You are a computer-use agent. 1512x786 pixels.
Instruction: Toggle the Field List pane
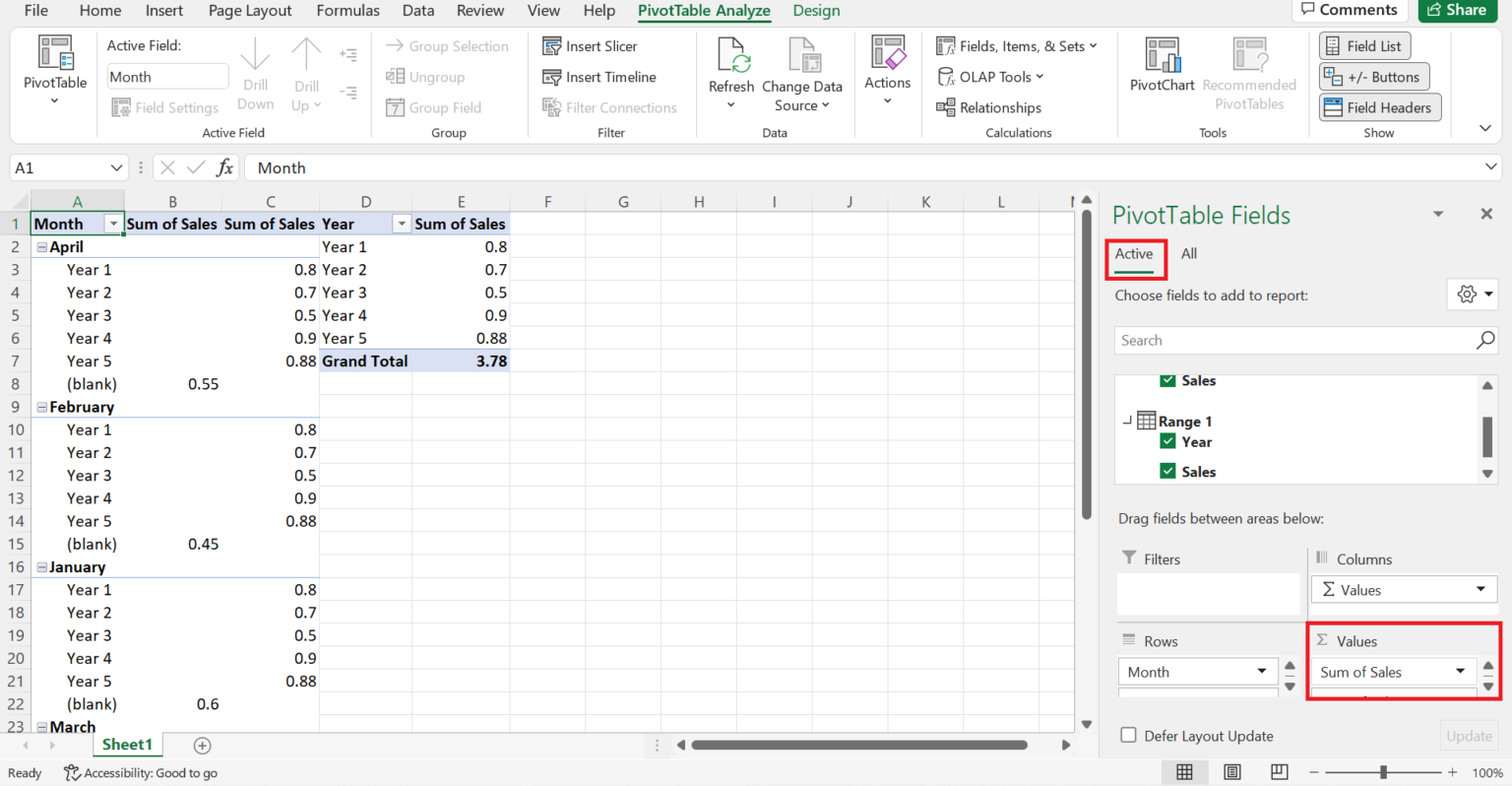click(1364, 46)
